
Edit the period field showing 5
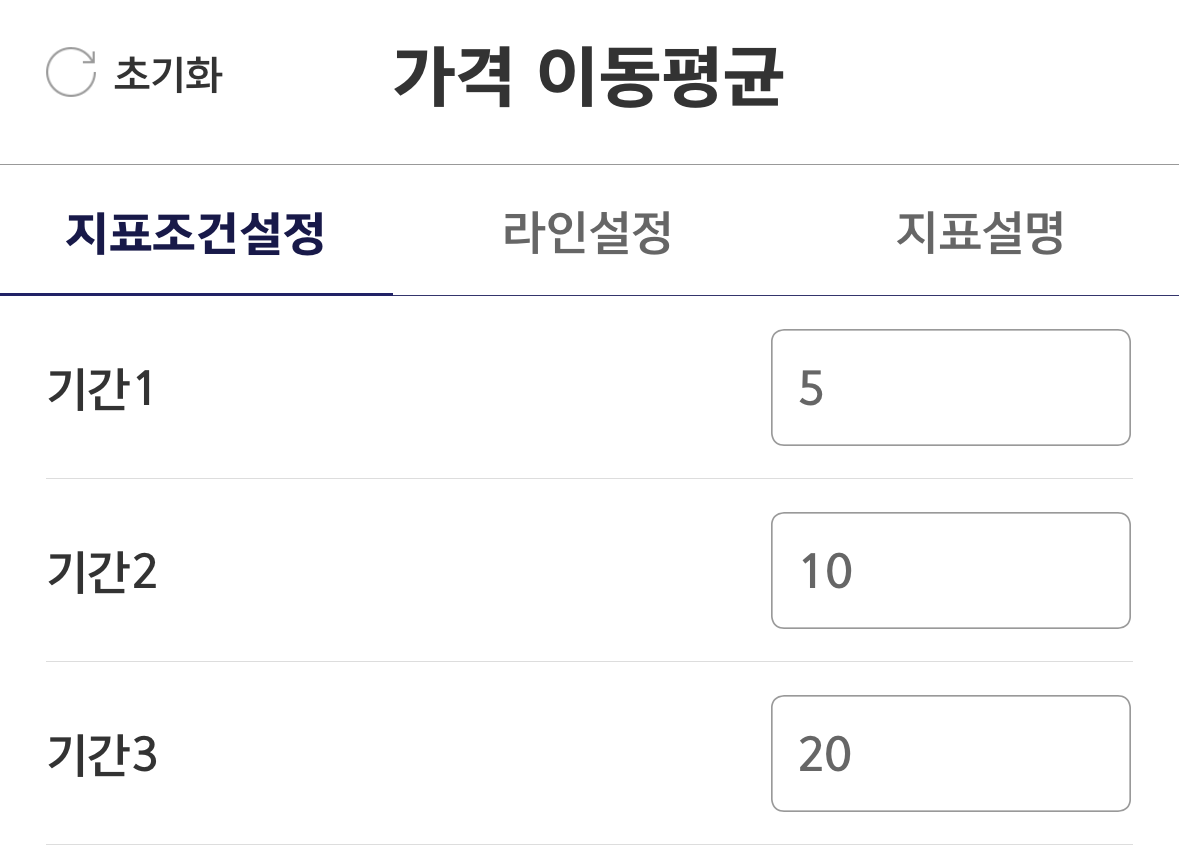pyautogui.click(x=950, y=388)
